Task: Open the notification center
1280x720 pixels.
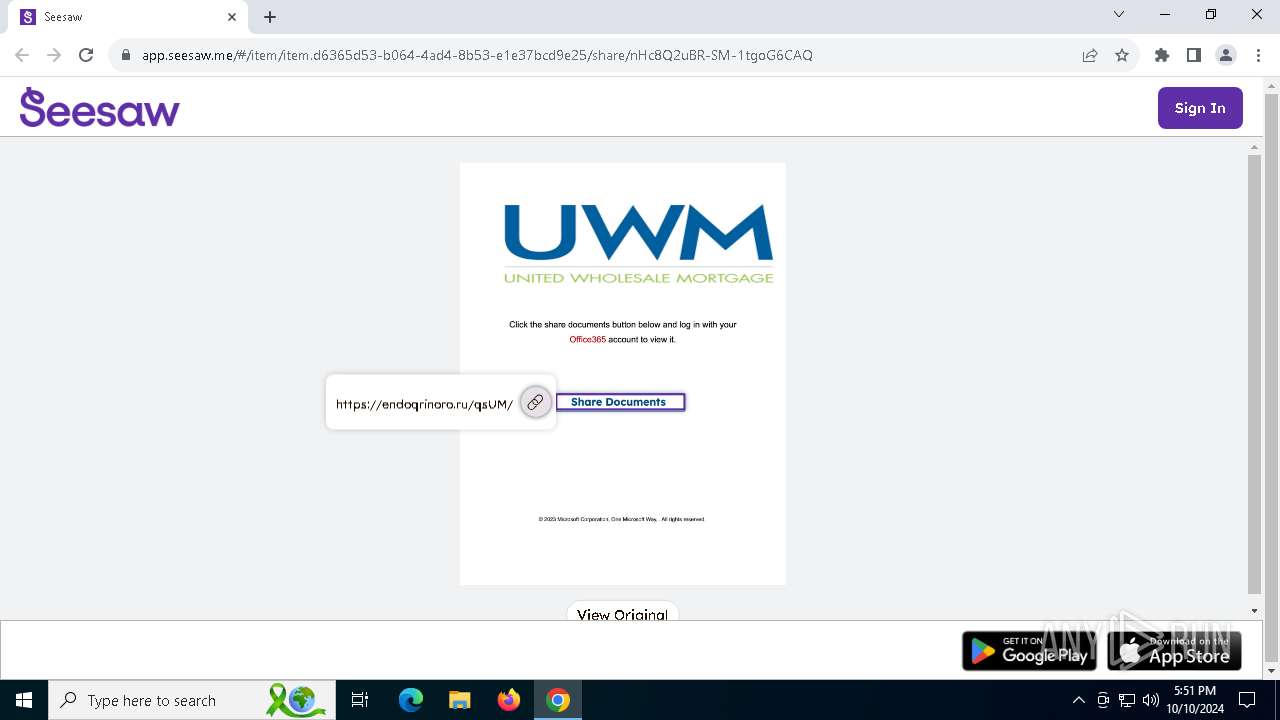Action: pos(1247,700)
